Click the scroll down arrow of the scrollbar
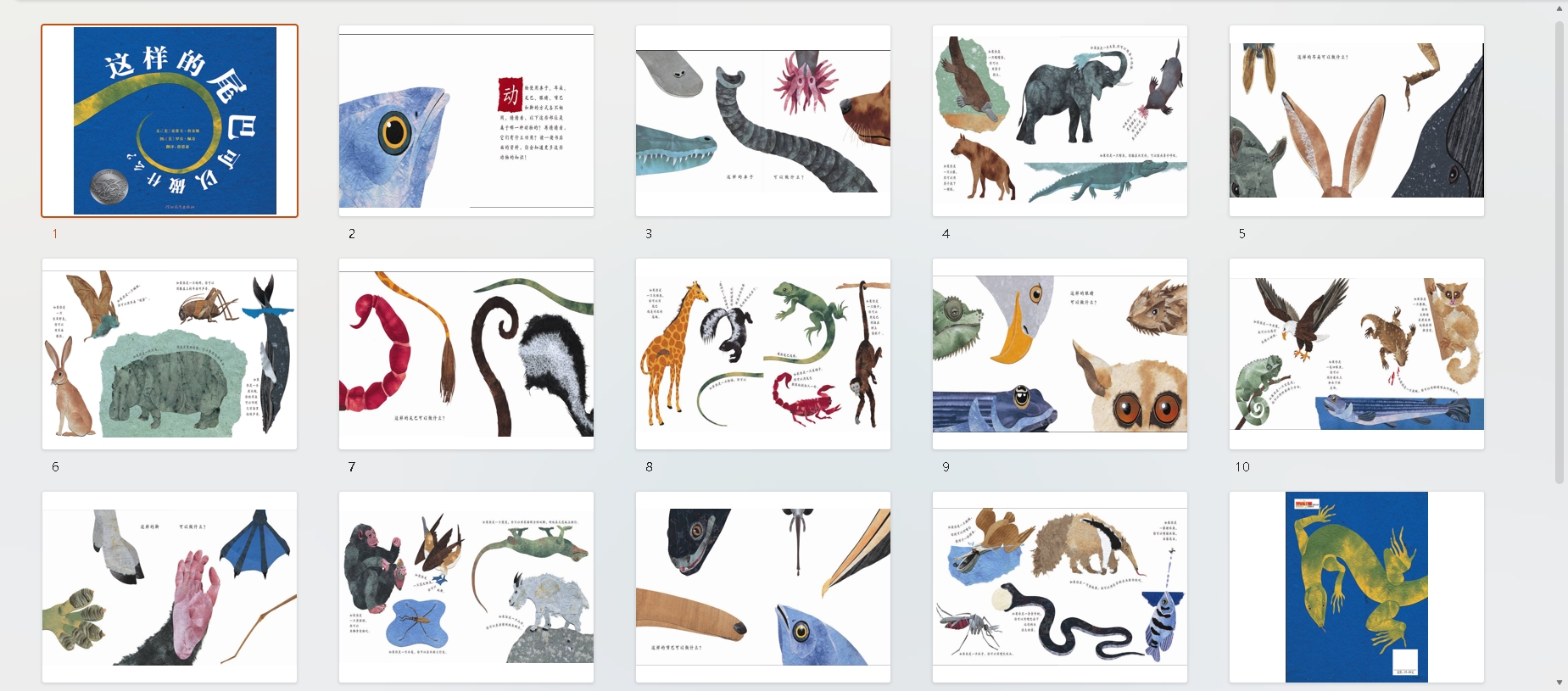The image size is (1568, 691). point(1559,683)
